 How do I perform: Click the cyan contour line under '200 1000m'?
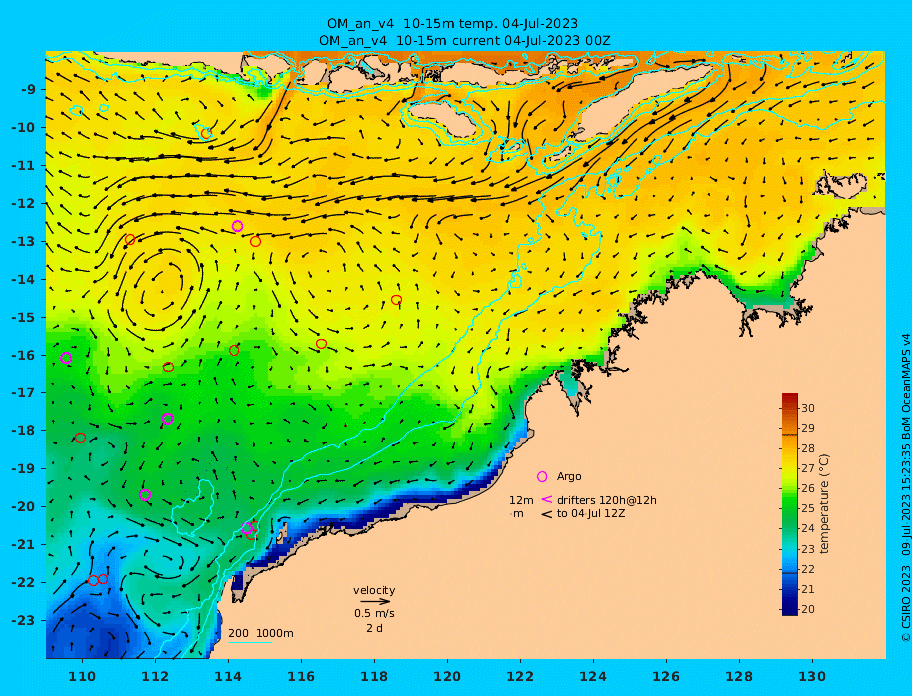point(250,642)
